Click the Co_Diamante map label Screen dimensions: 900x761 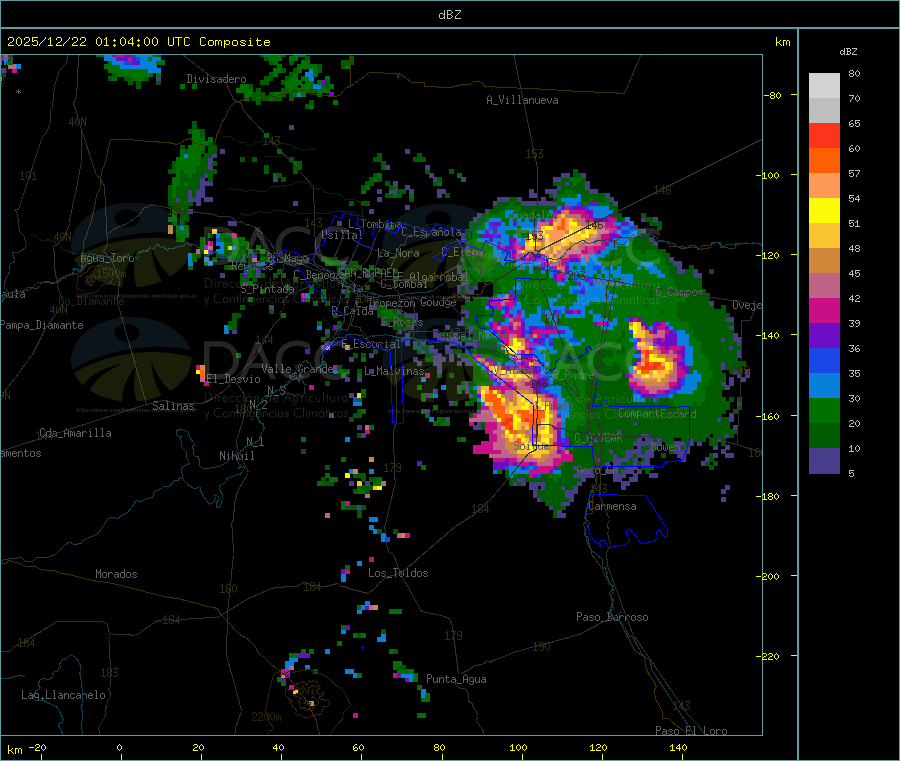(91, 301)
